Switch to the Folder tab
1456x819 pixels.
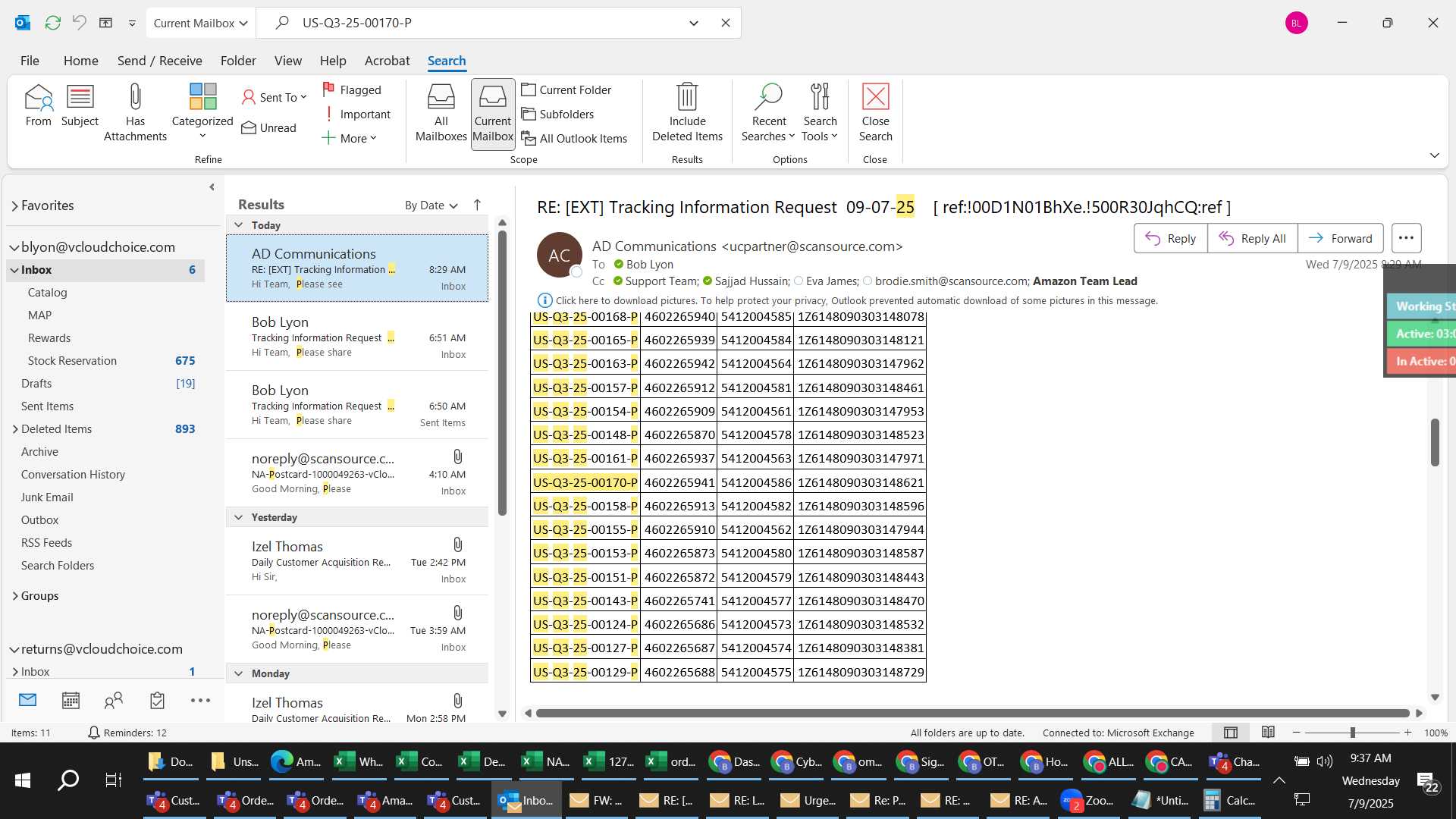pos(238,61)
